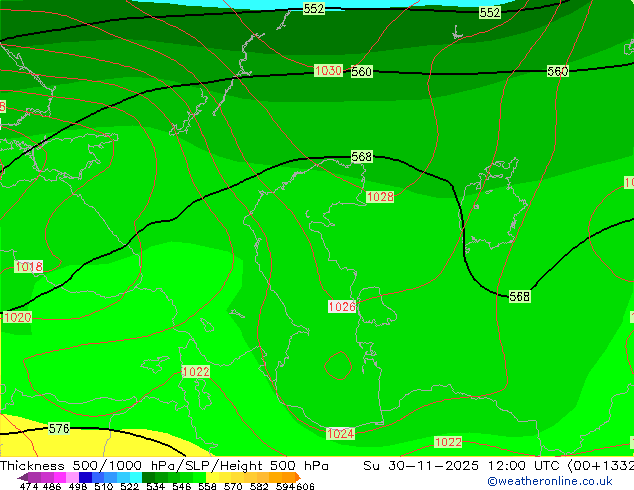
Task: Click the 1018 isobar label
Action: coord(29,267)
